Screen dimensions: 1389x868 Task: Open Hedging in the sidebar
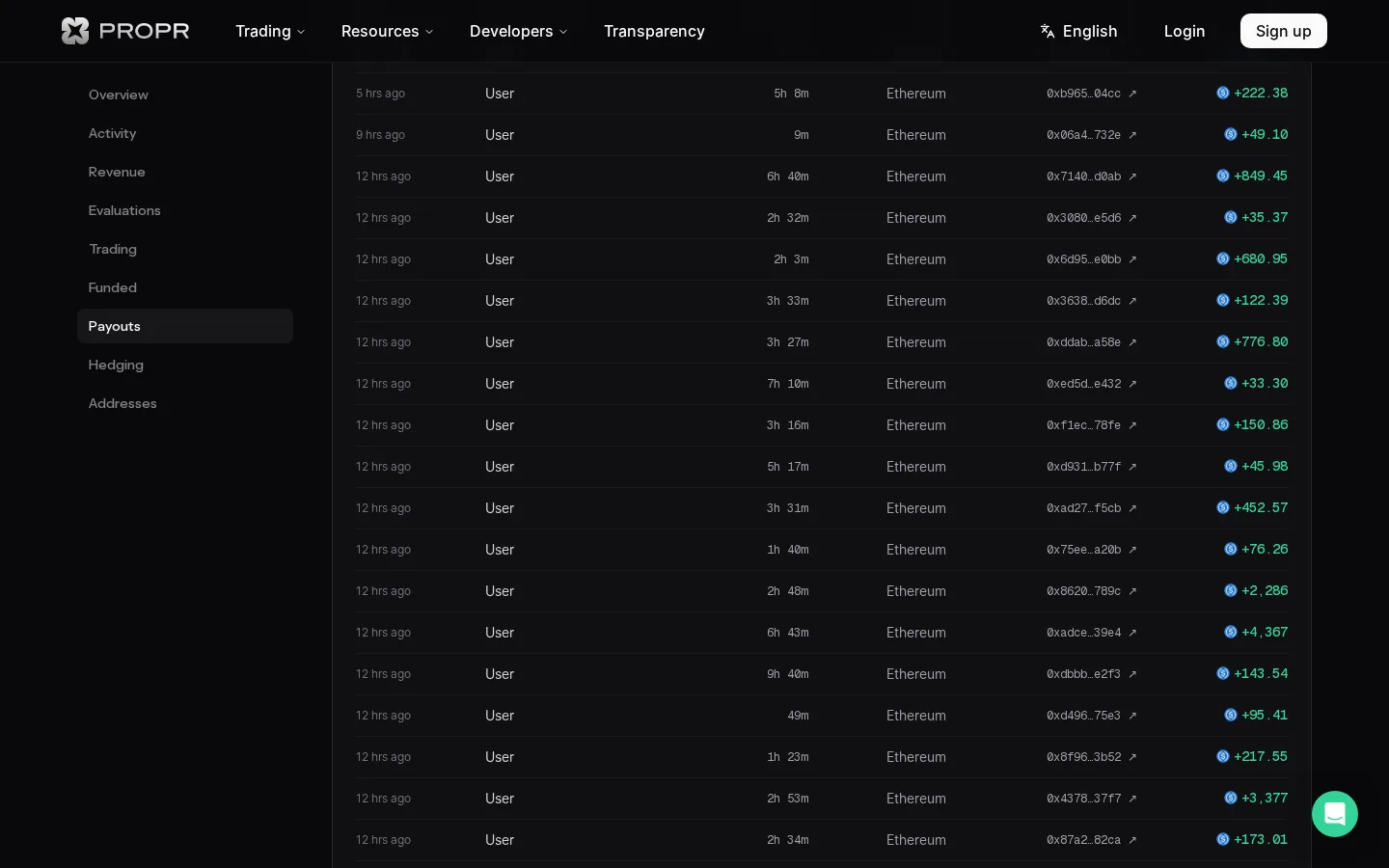pos(185,365)
